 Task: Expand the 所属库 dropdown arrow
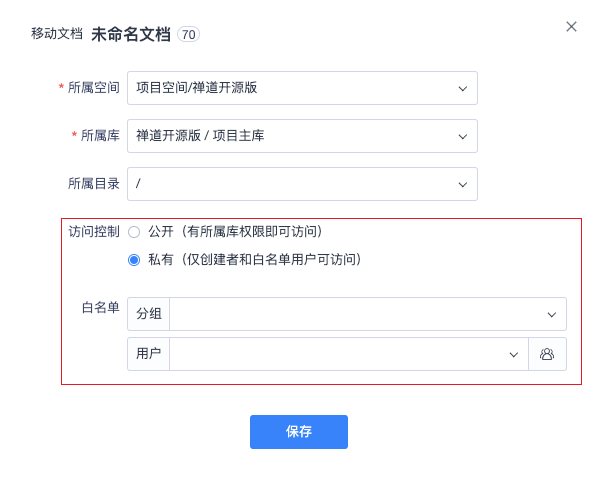463,137
